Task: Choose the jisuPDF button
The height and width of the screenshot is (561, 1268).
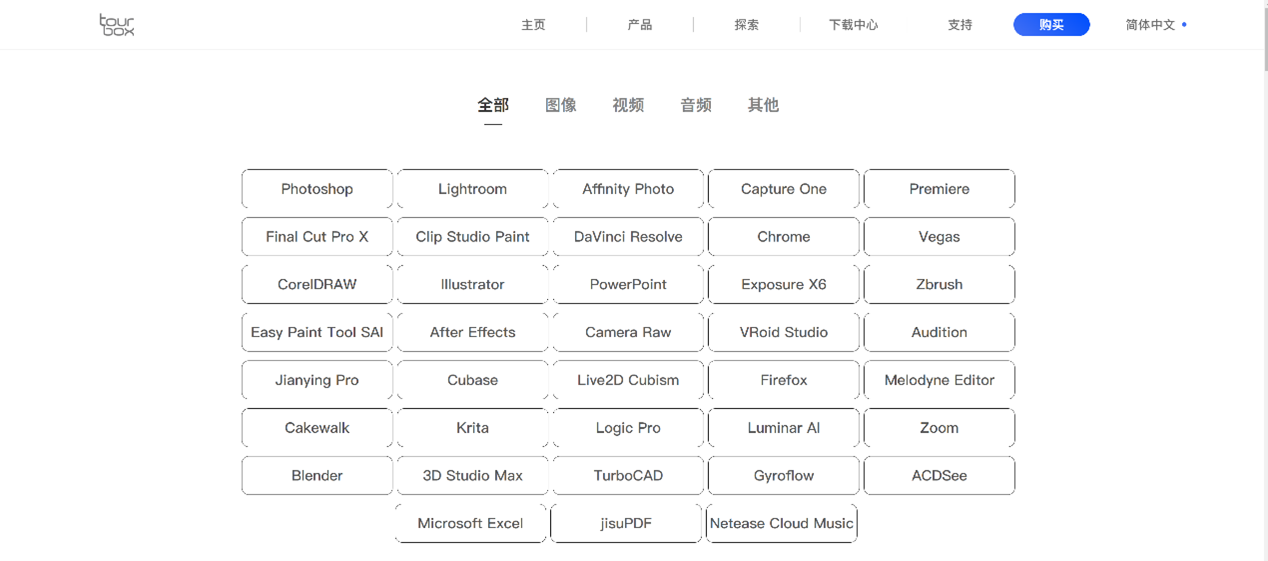Action: click(x=626, y=523)
